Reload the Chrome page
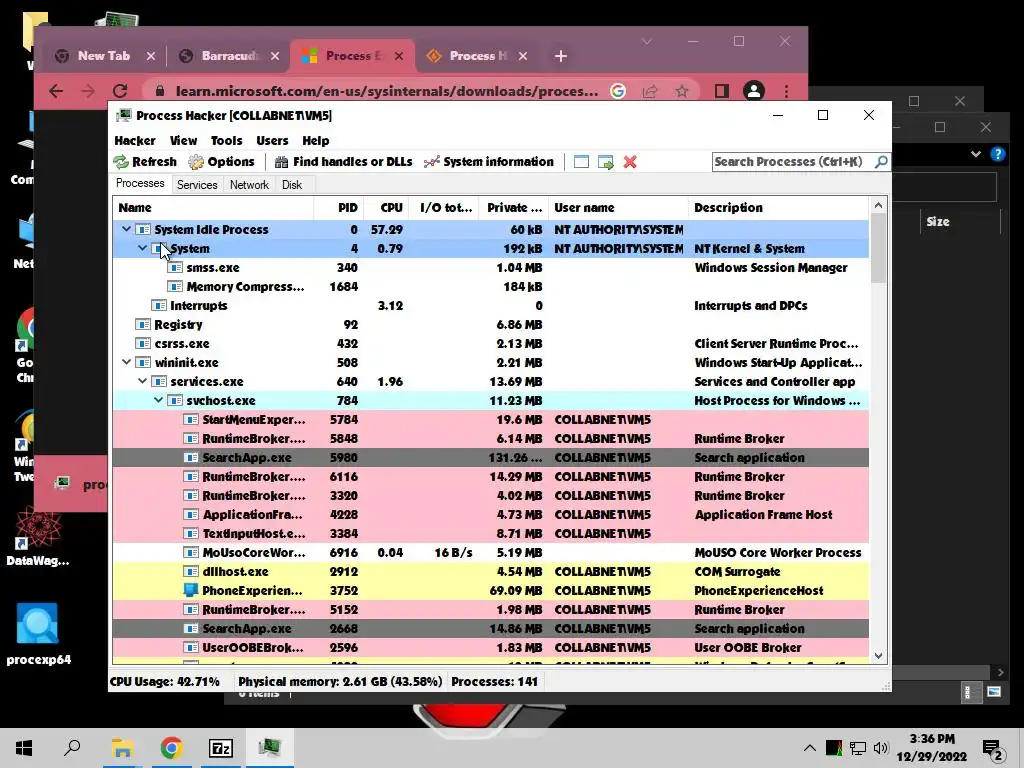Screen dimensions: 1024x768 point(120,91)
